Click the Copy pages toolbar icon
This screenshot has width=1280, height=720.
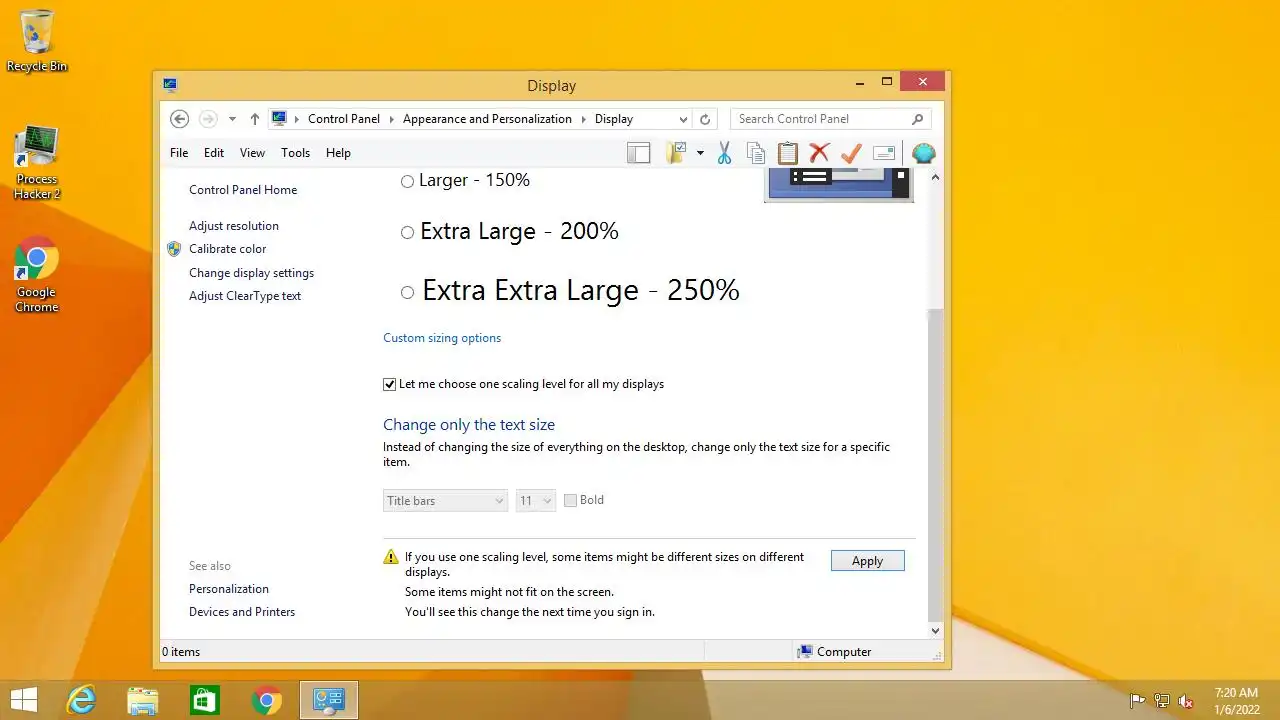tap(756, 153)
